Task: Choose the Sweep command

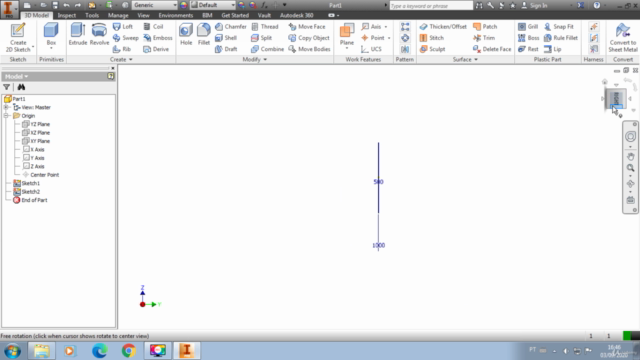Action: click(x=126, y=38)
